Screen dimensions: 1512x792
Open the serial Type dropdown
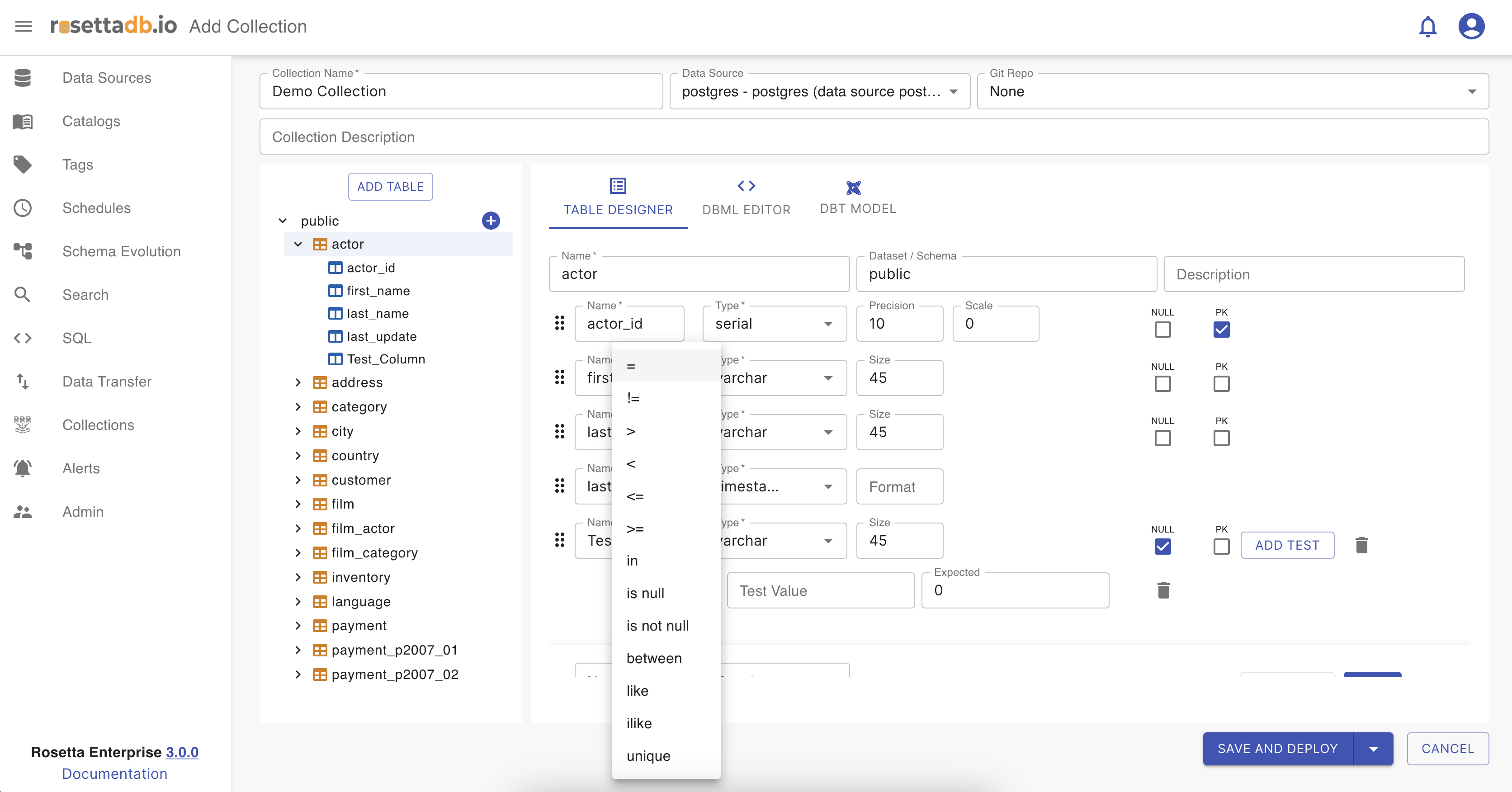pos(774,324)
